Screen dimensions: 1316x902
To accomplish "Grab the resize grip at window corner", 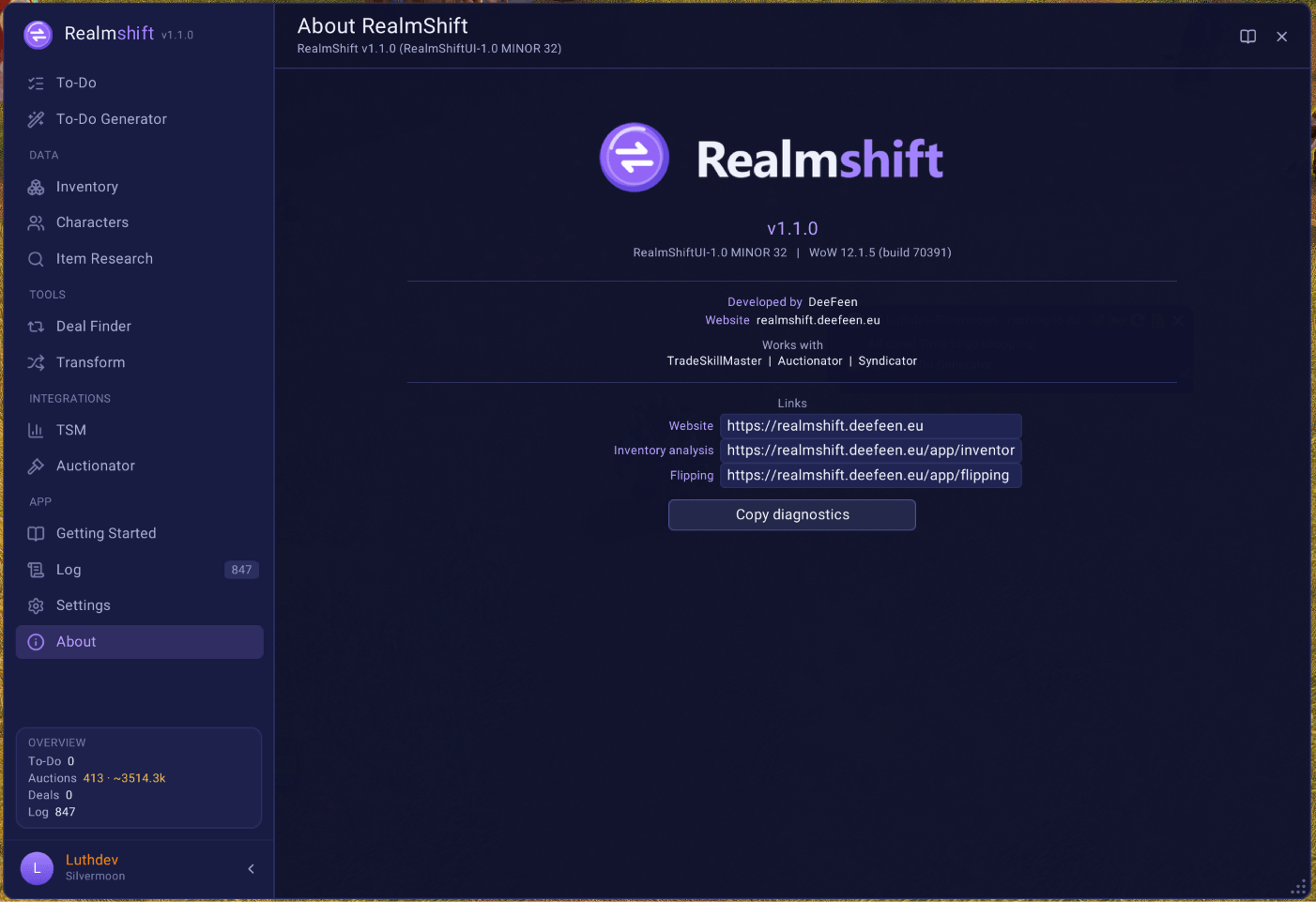I will click(1299, 888).
